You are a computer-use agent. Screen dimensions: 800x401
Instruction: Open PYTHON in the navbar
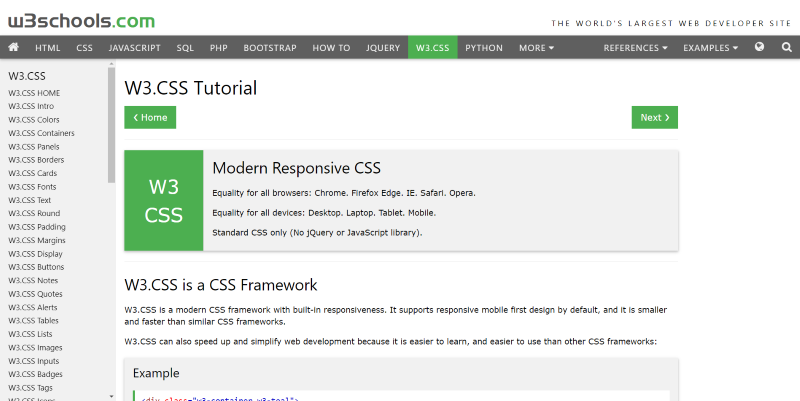[x=484, y=47]
